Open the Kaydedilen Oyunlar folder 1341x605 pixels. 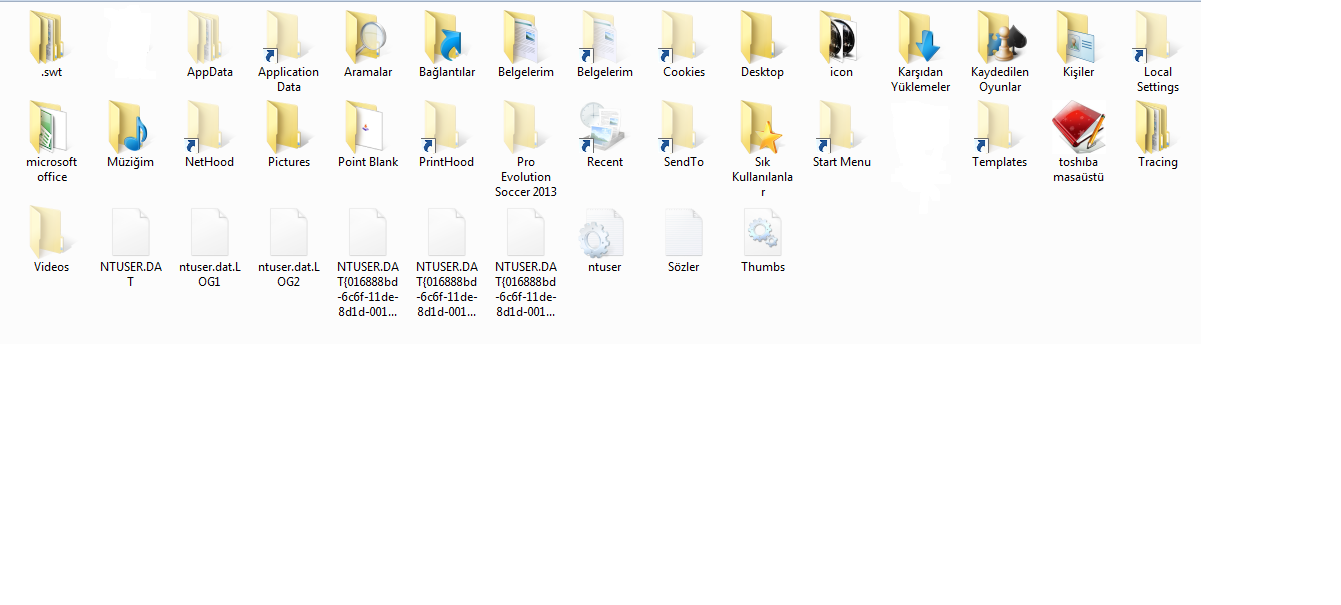point(999,38)
